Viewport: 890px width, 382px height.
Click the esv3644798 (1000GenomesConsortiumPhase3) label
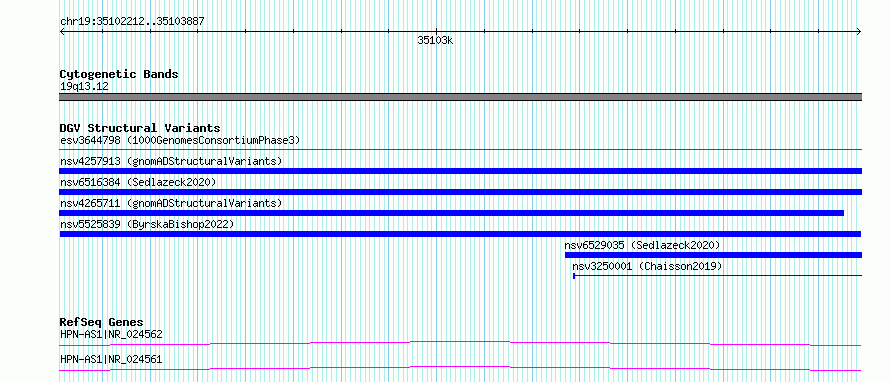[180, 140]
